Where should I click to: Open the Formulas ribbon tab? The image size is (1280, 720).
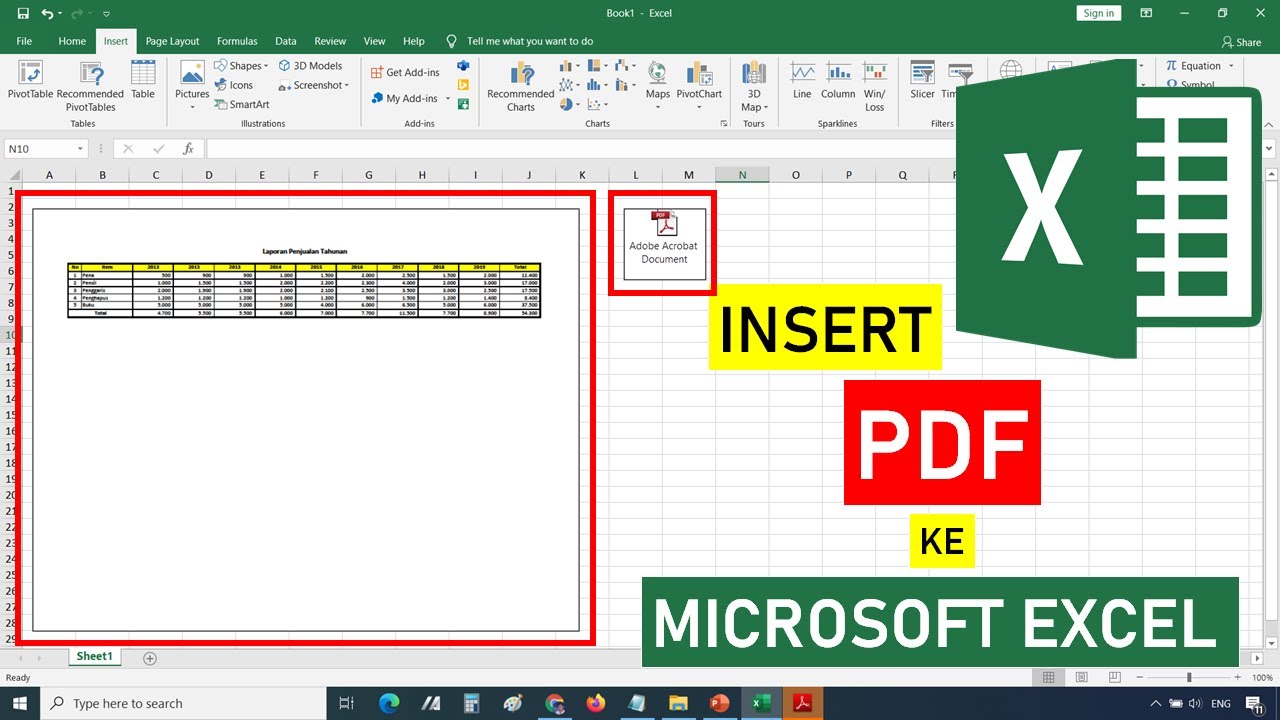coord(237,41)
